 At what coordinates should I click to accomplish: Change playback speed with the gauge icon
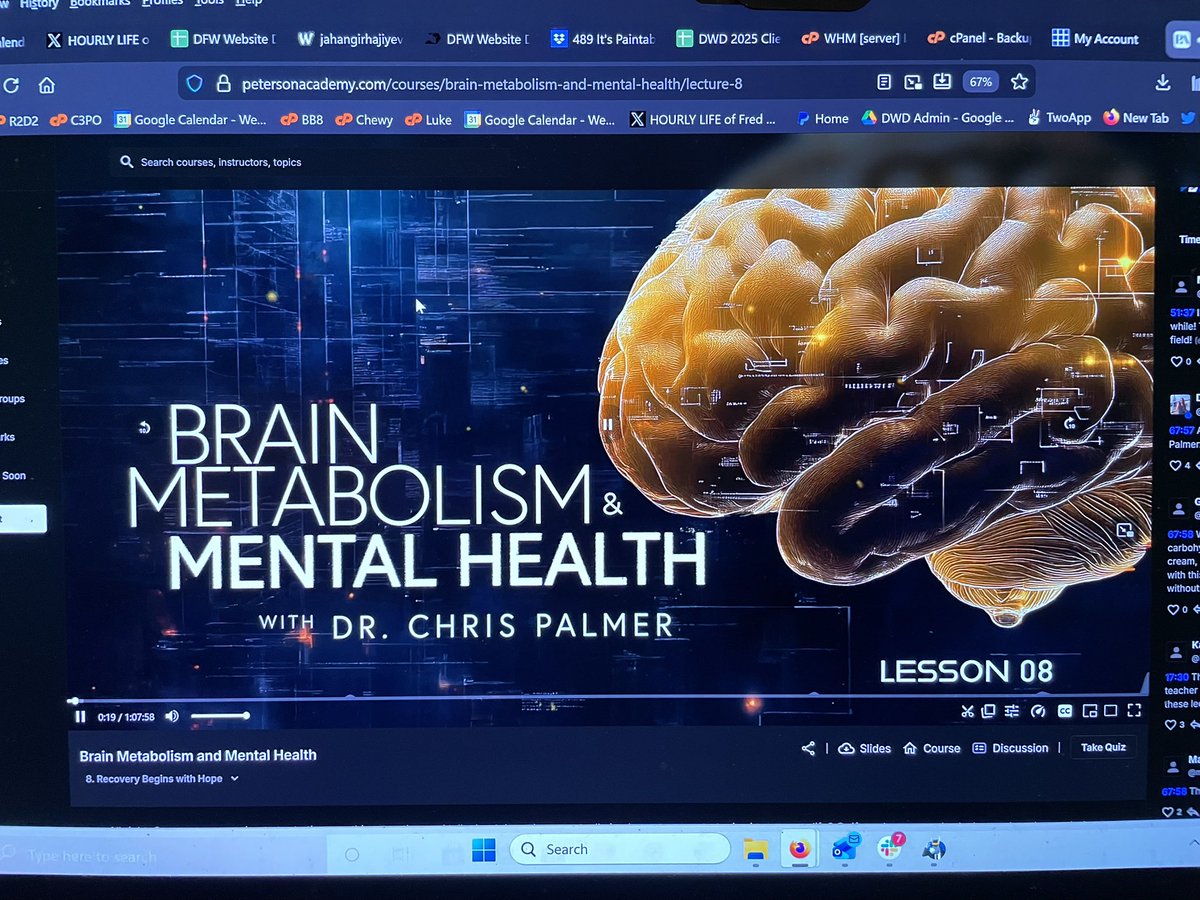[x=1037, y=712]
